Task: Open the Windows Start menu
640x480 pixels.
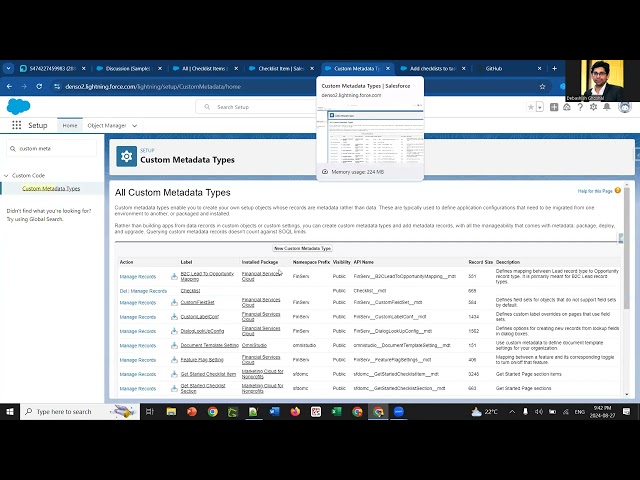Action: (x=10, y=412)
